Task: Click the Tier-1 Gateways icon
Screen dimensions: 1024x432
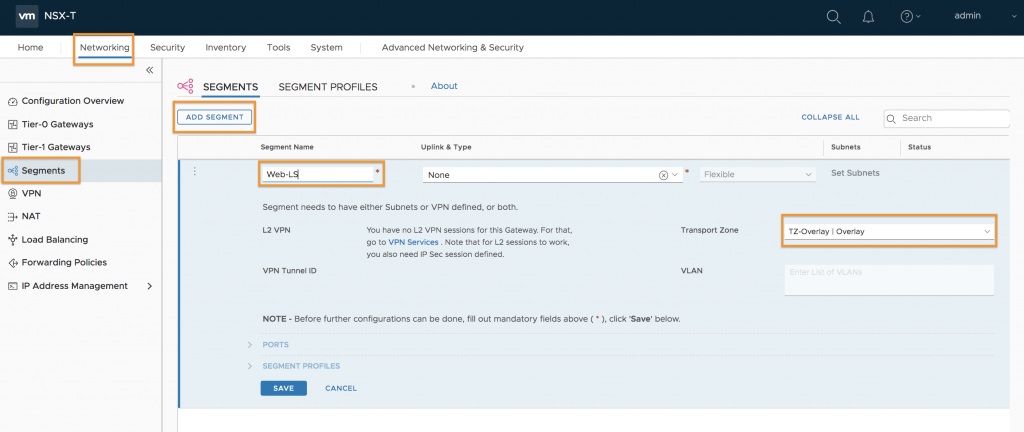Action: click(x=12, y=147)
